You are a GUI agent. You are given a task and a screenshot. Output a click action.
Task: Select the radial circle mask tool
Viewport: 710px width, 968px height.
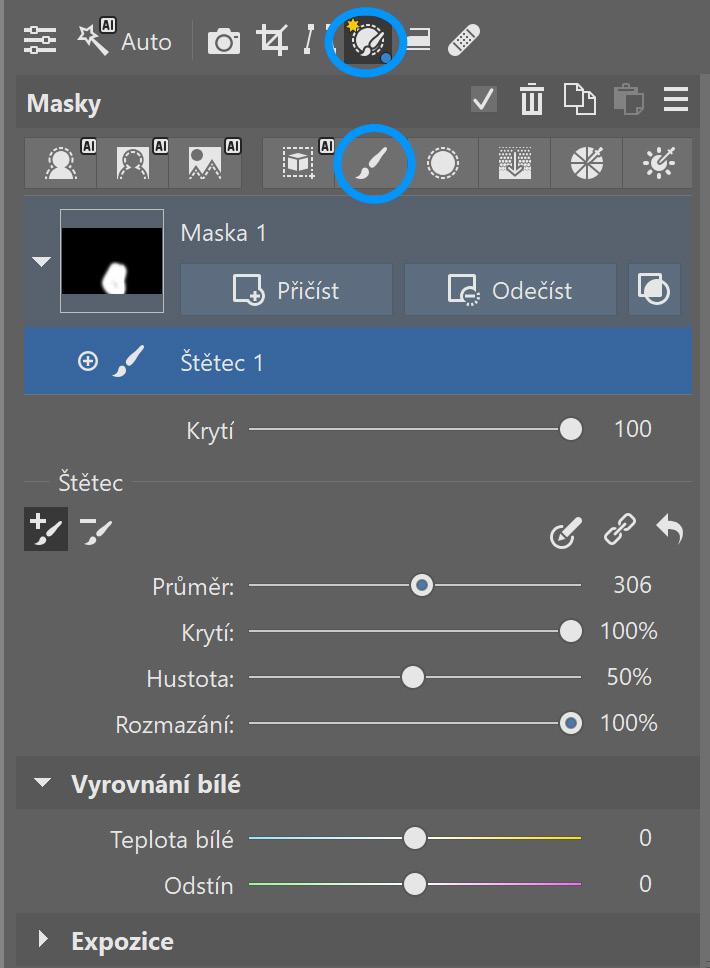(442, 163)
